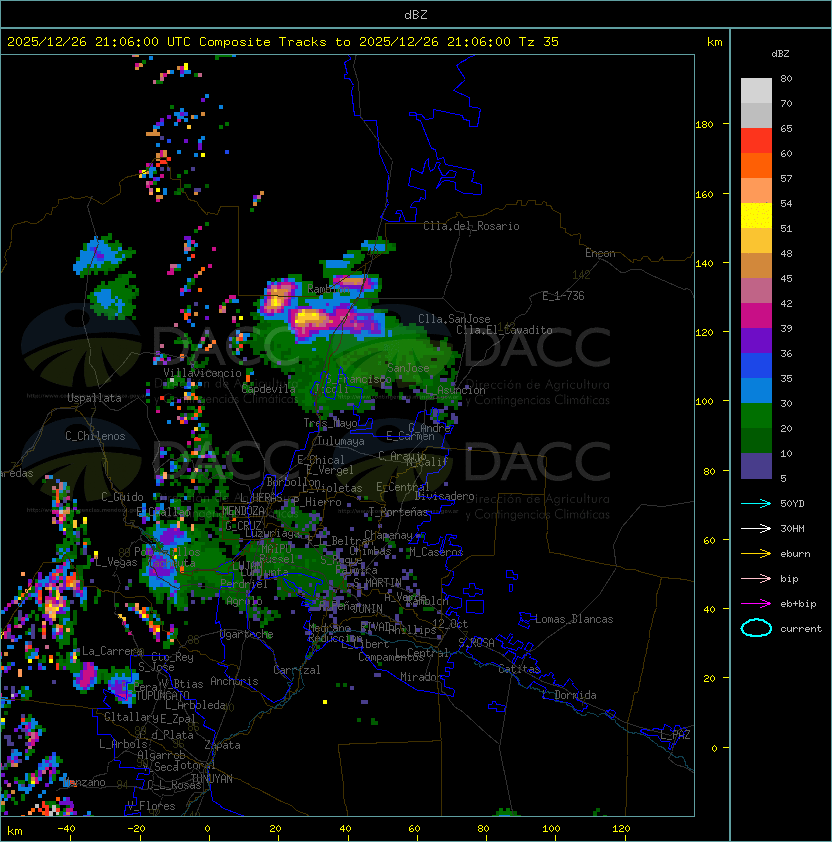
Task: Click the Tulumaya place label
Action: [x=341, y=441]
